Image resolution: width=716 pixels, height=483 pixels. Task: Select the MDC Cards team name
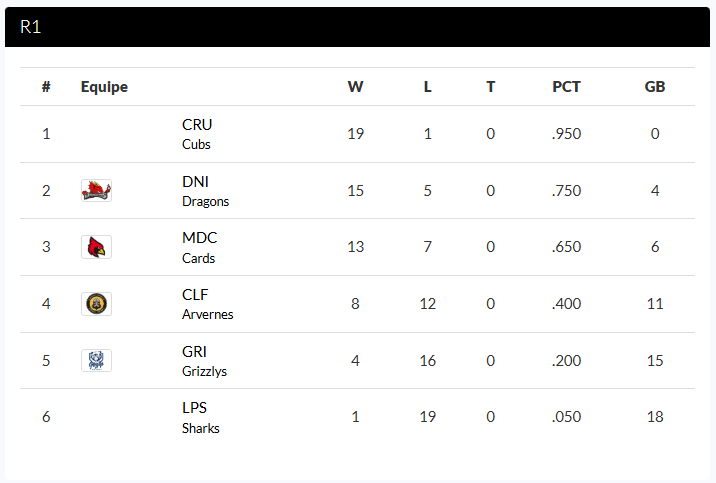tap(199, 247)
